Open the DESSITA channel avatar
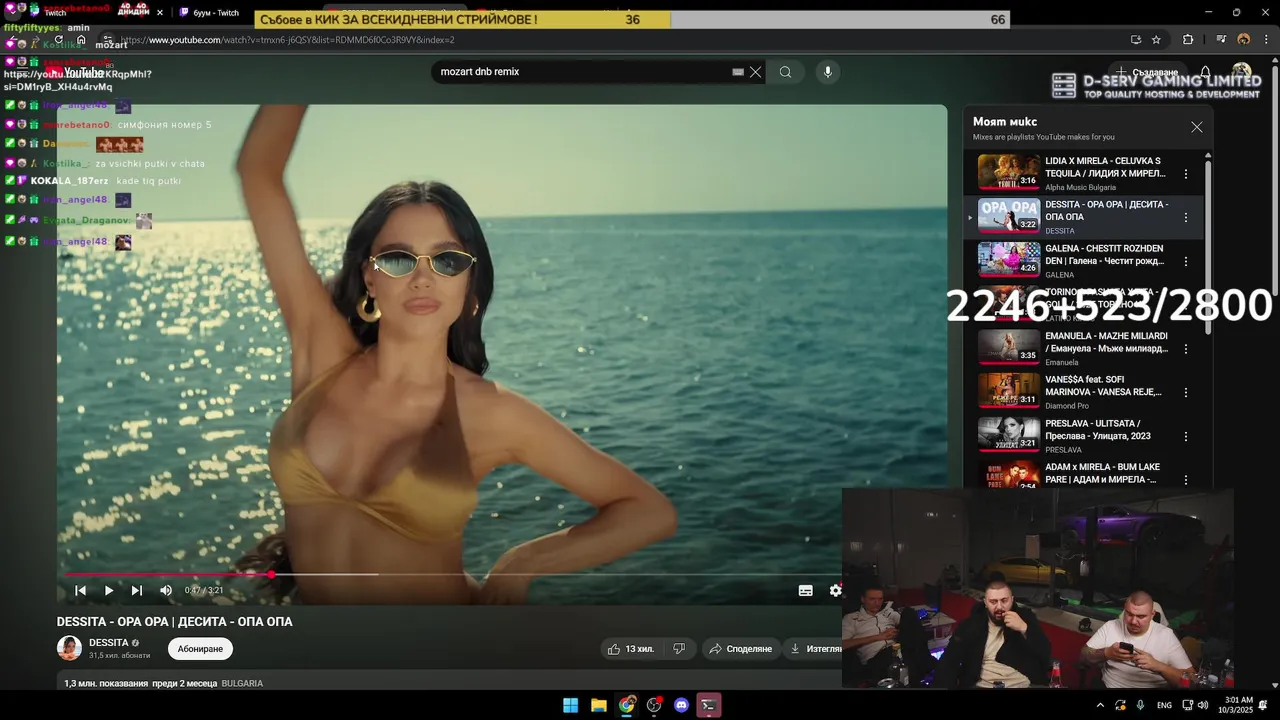 tap(69, 648)
